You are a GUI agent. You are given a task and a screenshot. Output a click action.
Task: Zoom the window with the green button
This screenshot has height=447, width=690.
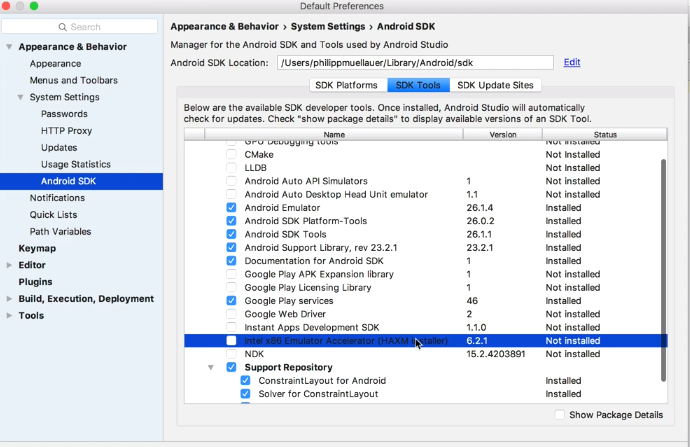pos(34,6)
